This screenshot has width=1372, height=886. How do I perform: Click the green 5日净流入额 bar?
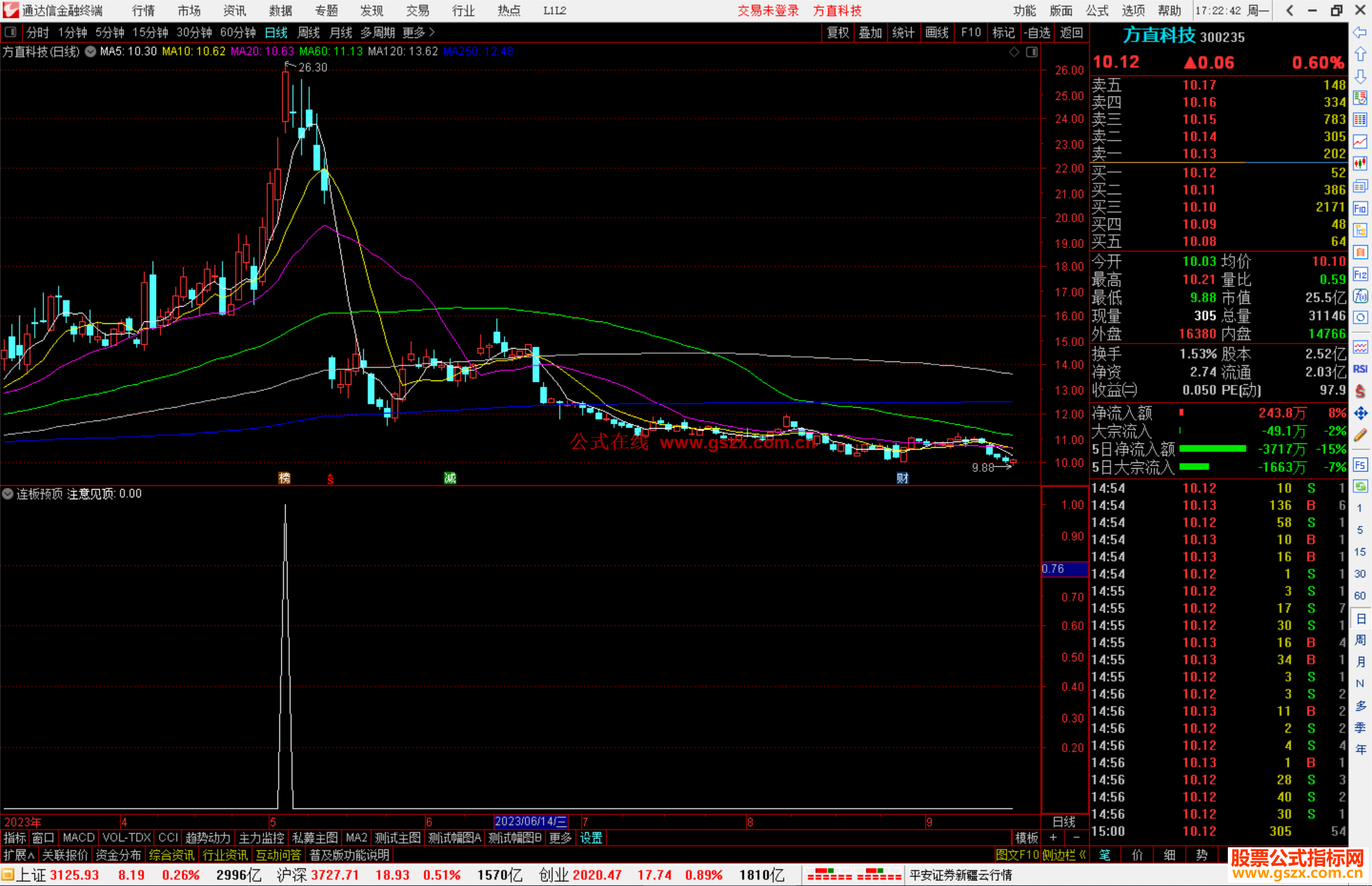pyautogui.click(x=1212, y=449)
